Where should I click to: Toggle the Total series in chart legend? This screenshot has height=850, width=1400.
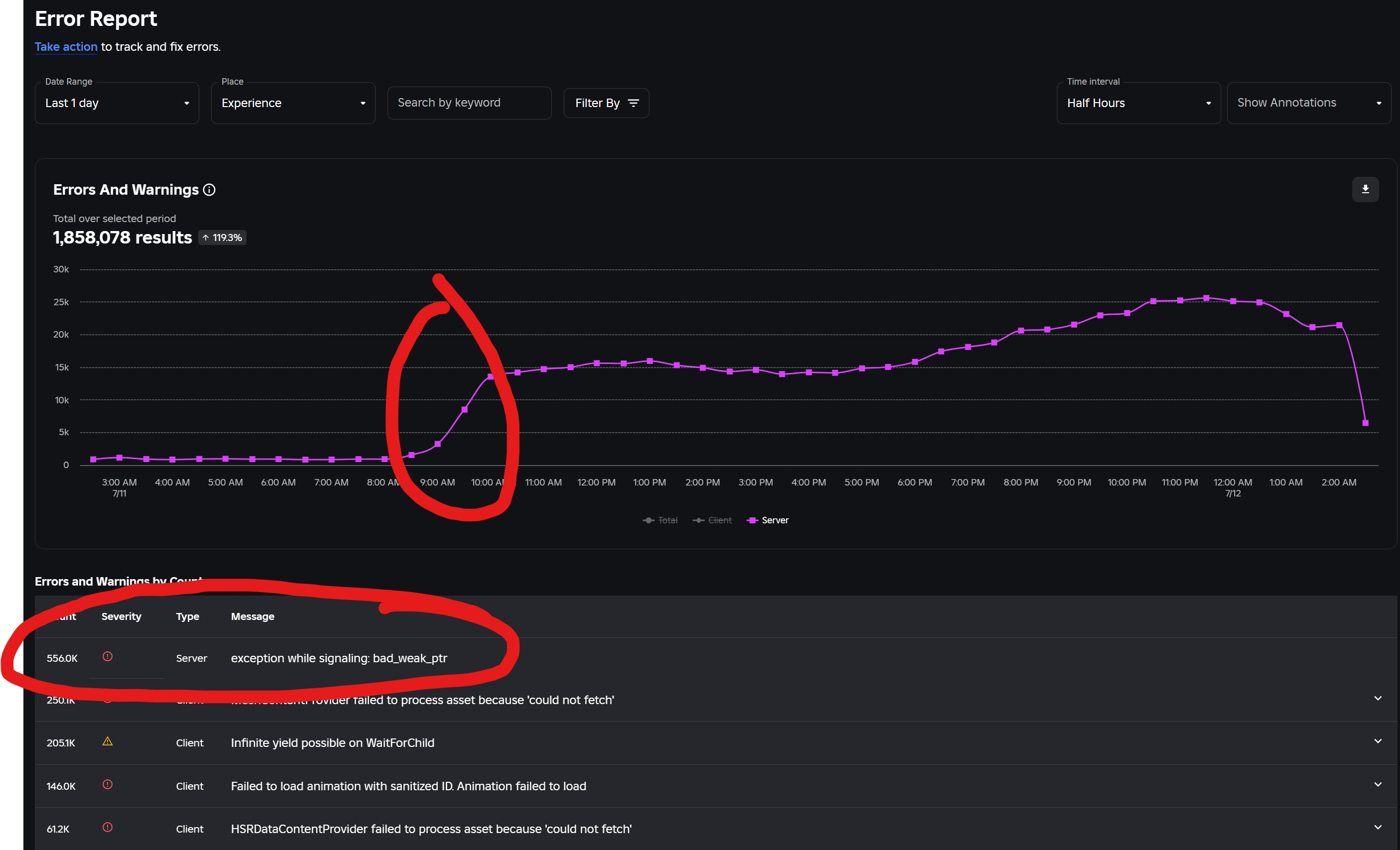(x=660, y=520)
